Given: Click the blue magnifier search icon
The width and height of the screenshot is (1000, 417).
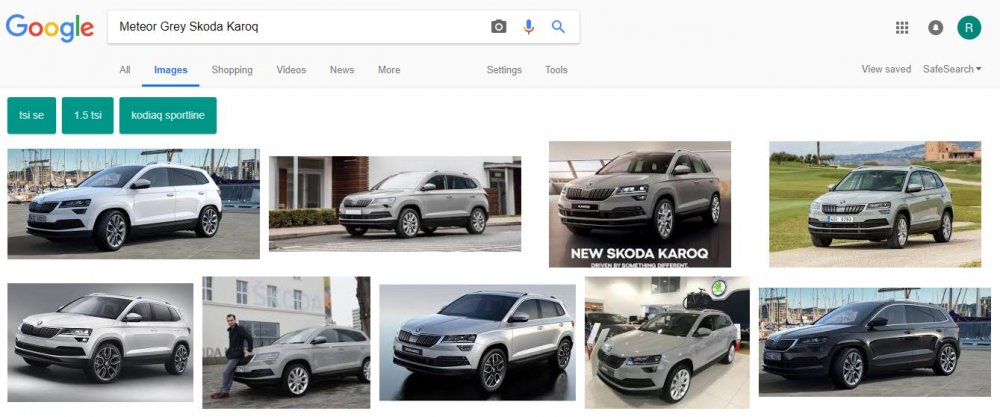Looking at the screenshot, I should pos(558,27).
